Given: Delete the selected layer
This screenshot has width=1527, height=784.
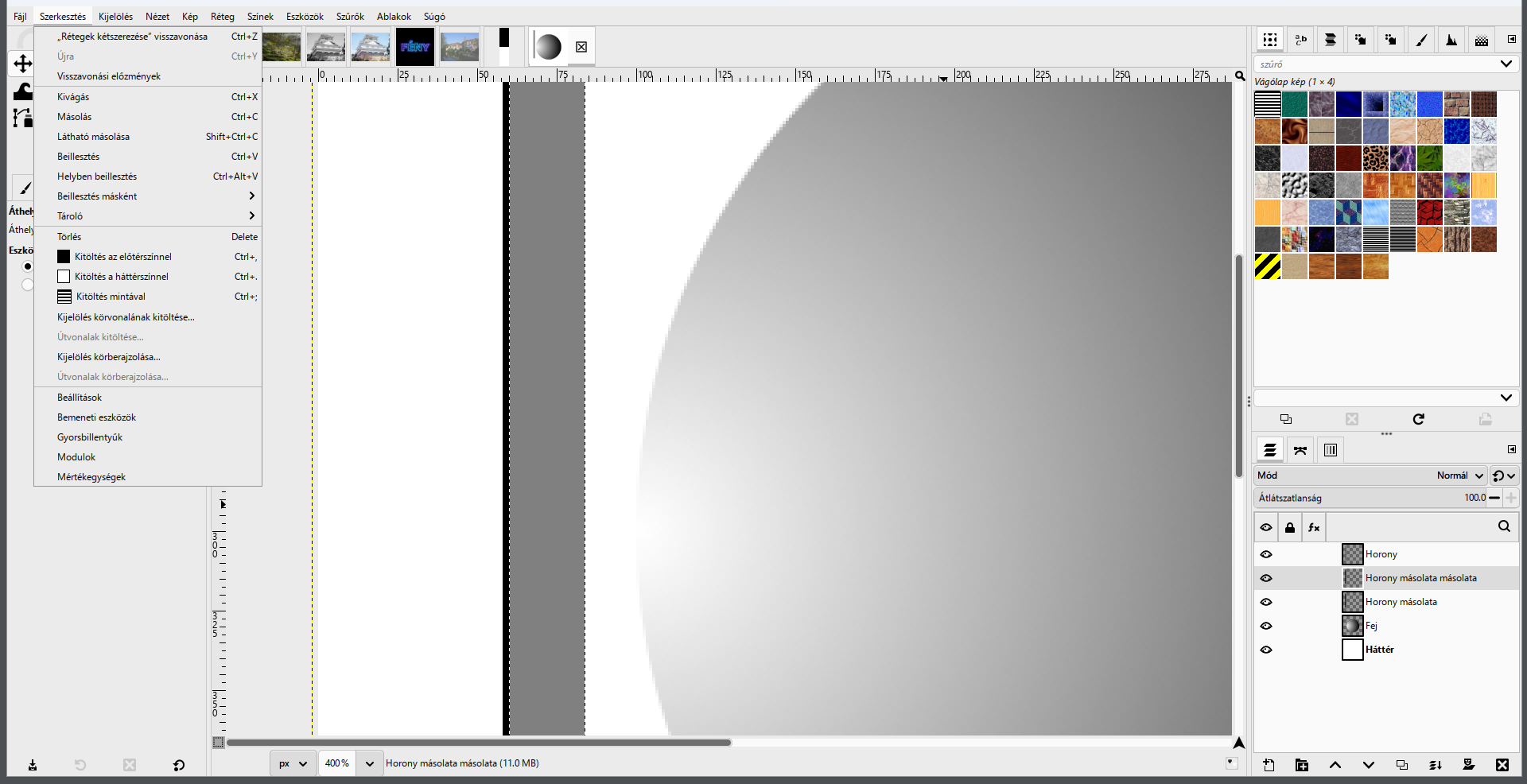Looking at the screenshot, I should pyautogui.click(x=1502, y=765).
